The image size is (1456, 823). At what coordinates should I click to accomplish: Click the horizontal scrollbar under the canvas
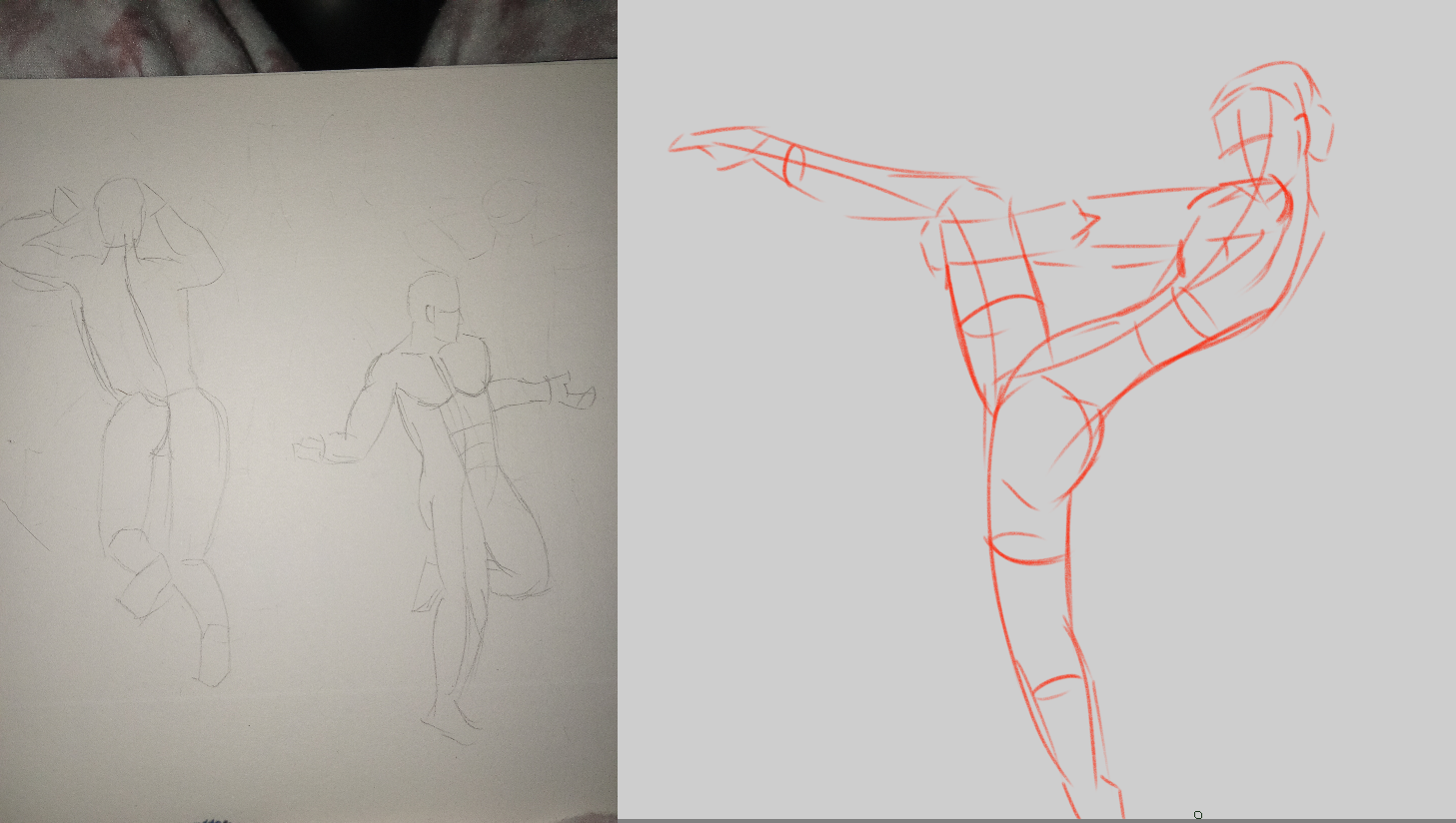[1036, 820]
